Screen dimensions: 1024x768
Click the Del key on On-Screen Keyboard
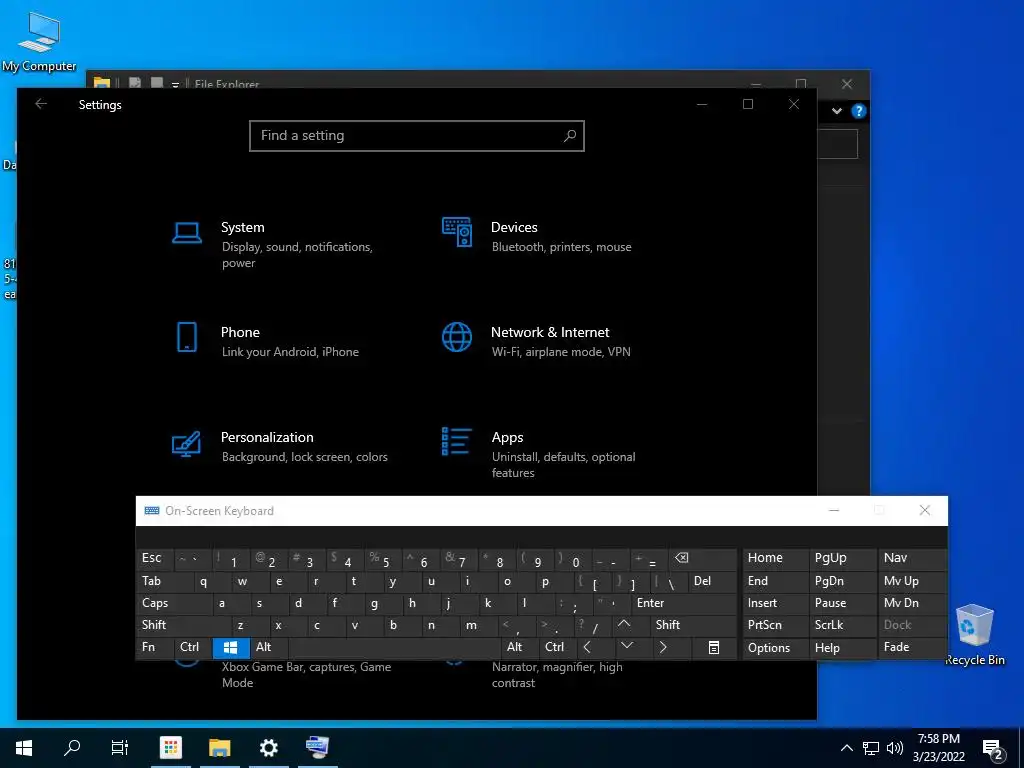[x=713, y=581]
